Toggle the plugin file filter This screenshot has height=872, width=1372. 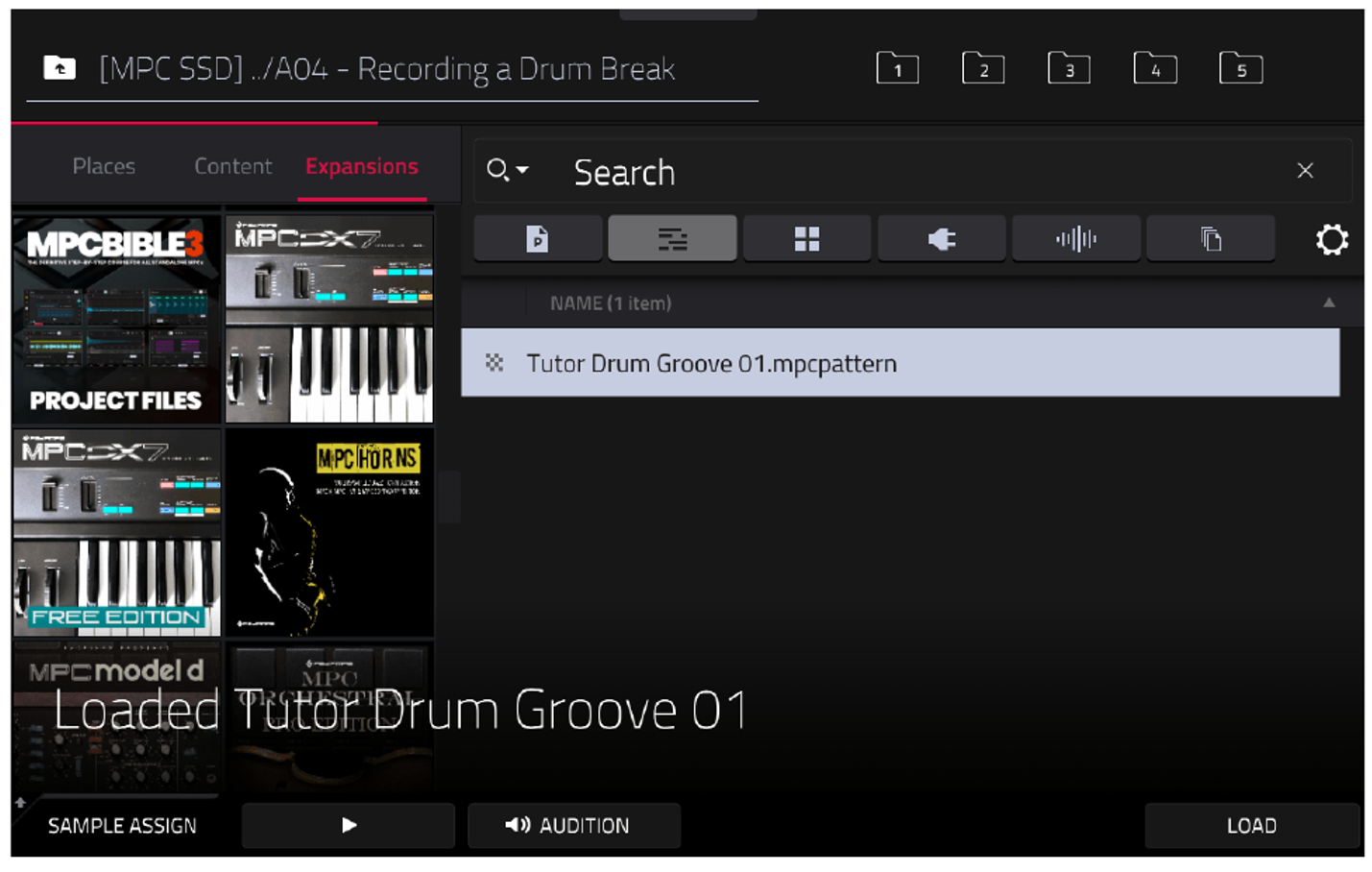click(942, 238)
